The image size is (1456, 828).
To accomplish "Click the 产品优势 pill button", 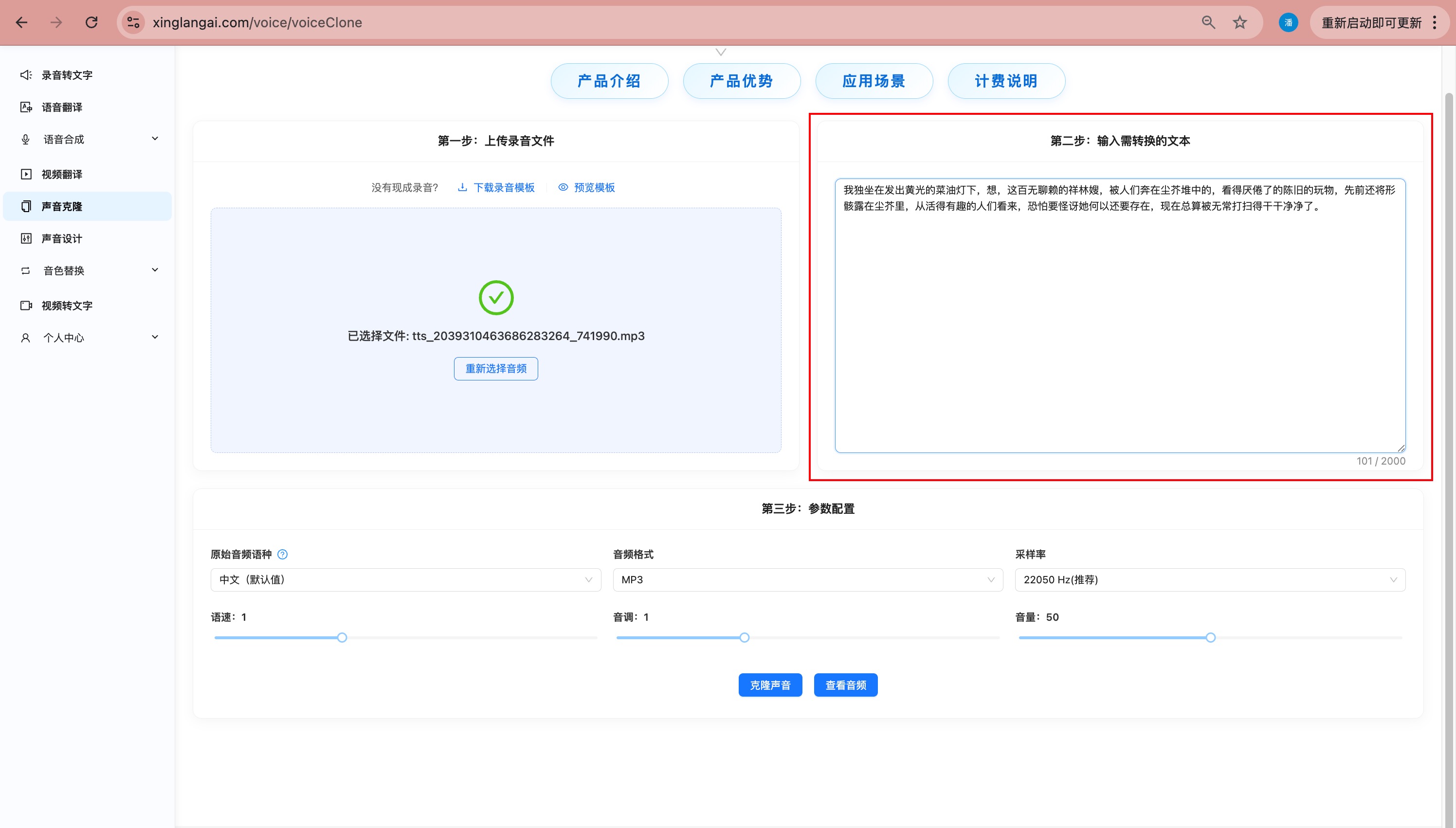I will (742, 81).
